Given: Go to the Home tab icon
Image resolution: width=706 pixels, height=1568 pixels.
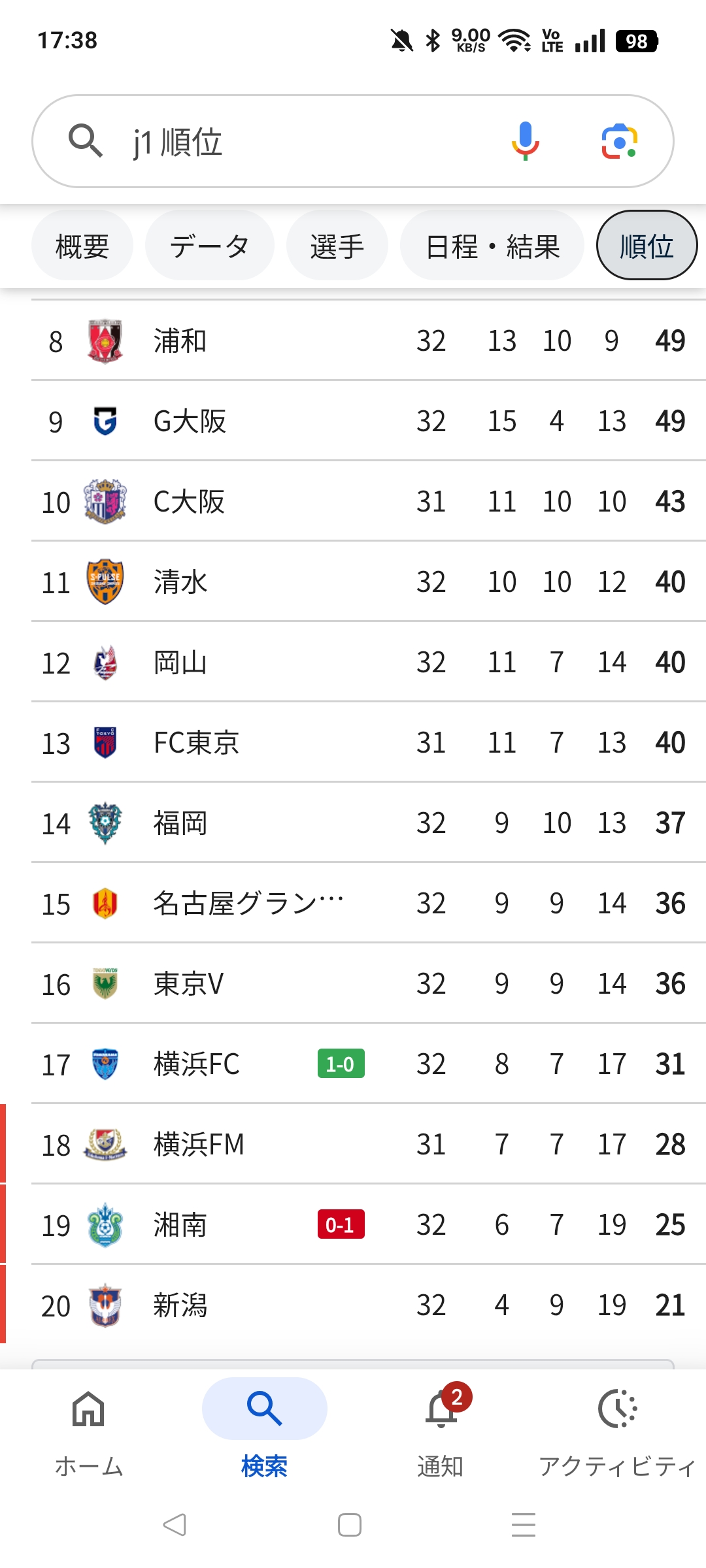Looking at the screenshot, I should coord(88,1409).
